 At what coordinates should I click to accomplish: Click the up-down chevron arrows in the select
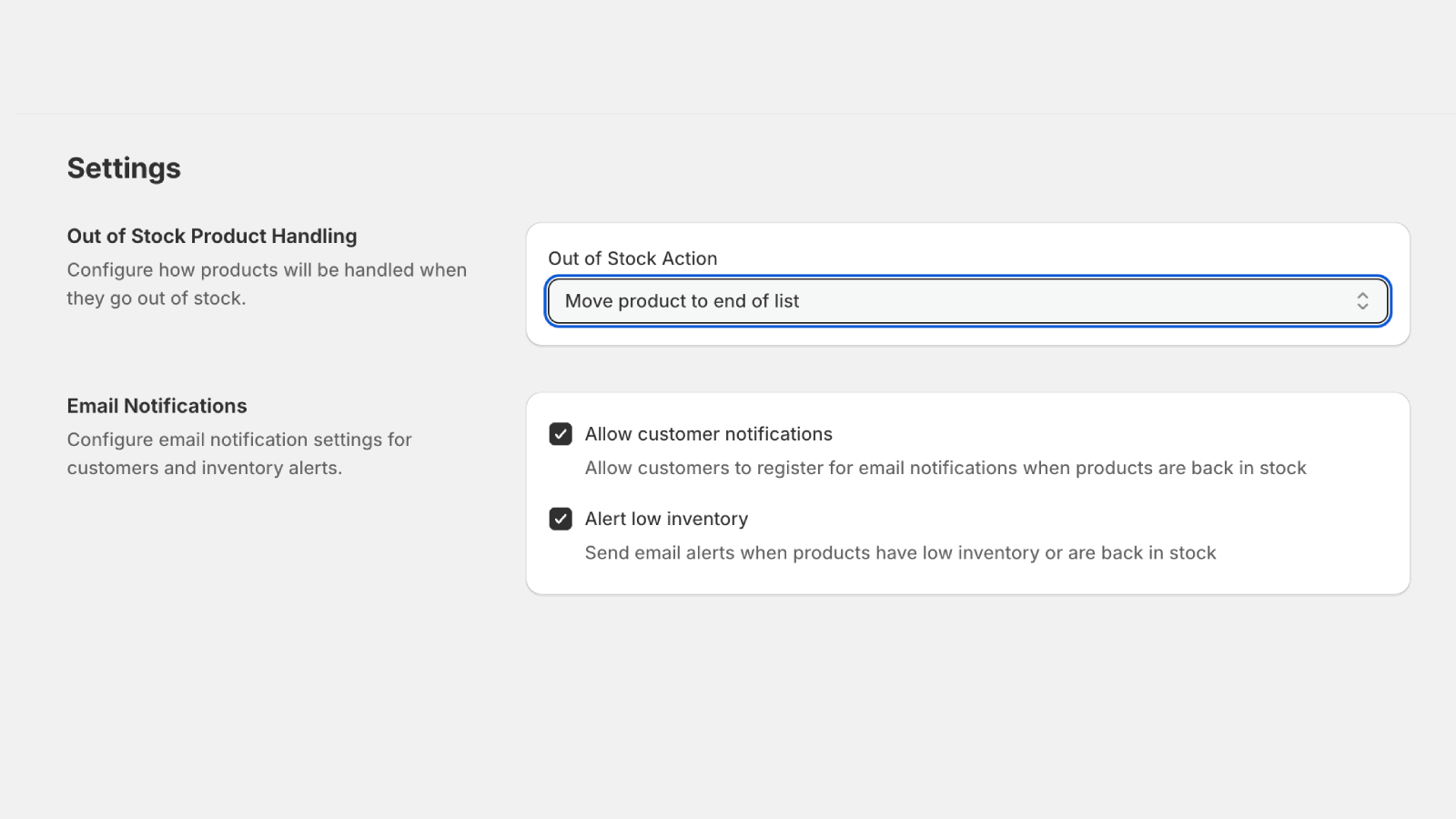(x=1362, y=301)
